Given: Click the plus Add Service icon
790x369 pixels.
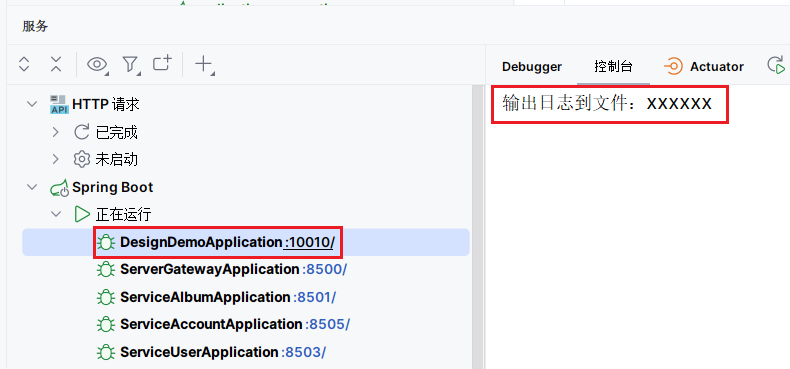Looking at the screenshot, I should click(204, 64).
